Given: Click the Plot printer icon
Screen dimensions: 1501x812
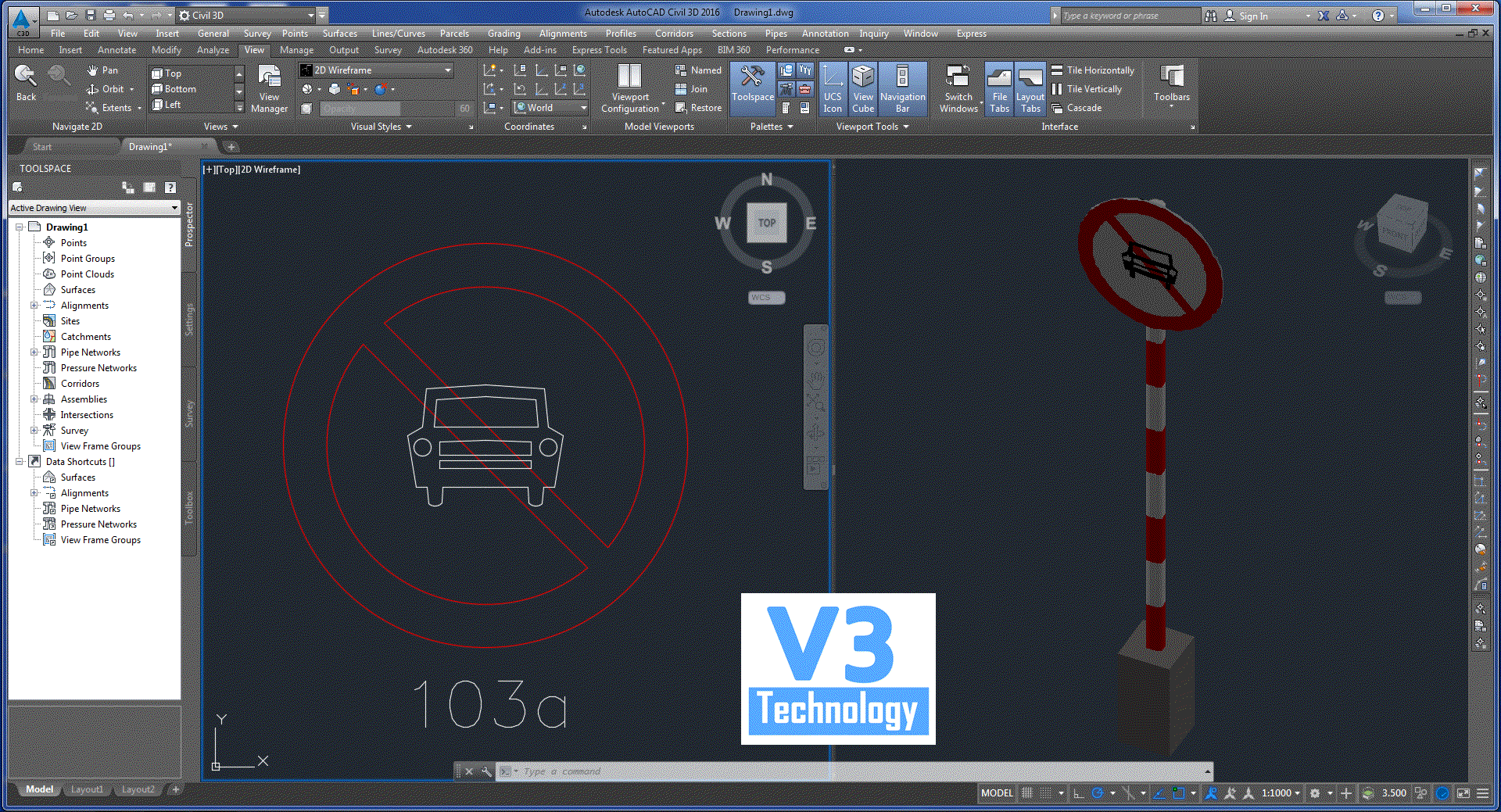Looking at the screenshot, I should [109, 15].
